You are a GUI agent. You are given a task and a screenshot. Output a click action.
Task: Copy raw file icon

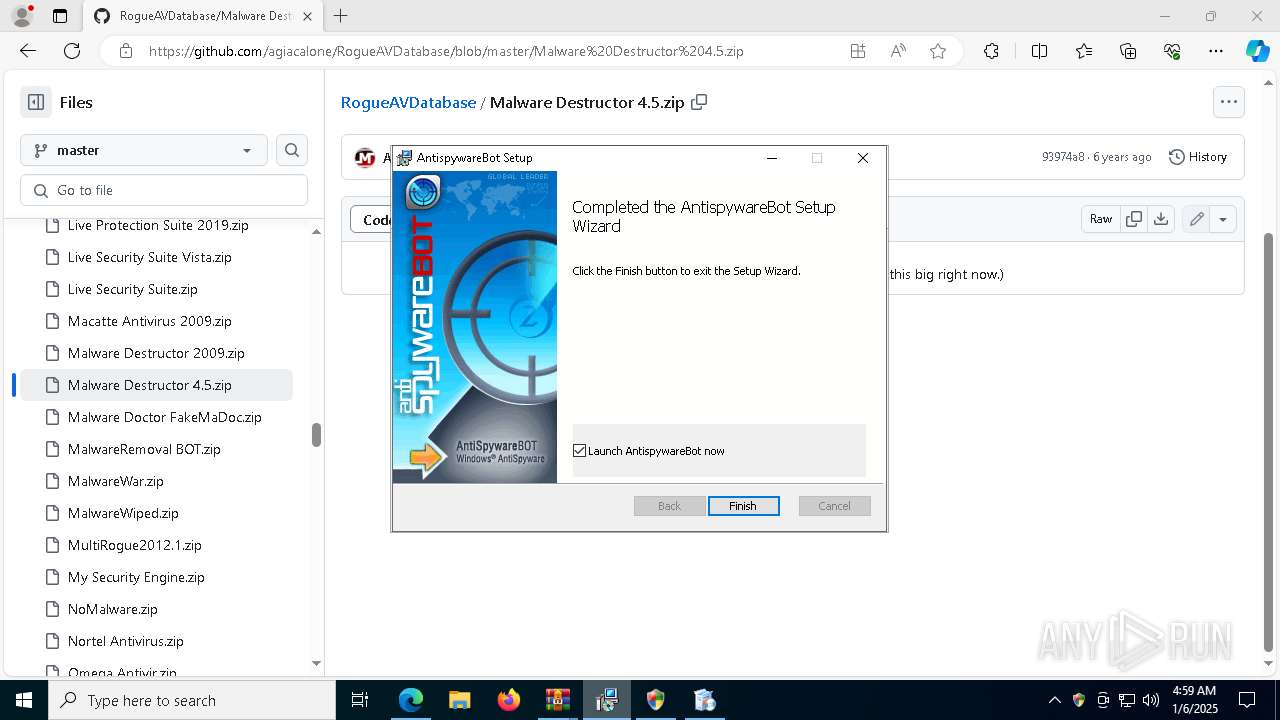[1134, 219]
